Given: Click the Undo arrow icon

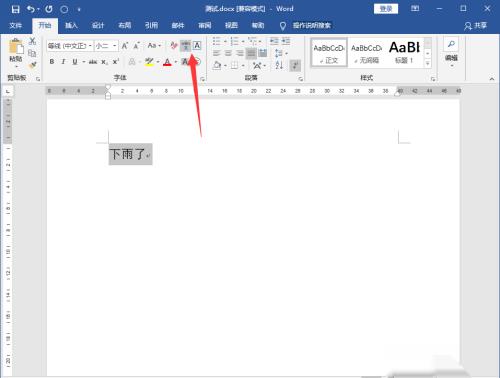Looking at the screenshot, I should coord(31,9).
